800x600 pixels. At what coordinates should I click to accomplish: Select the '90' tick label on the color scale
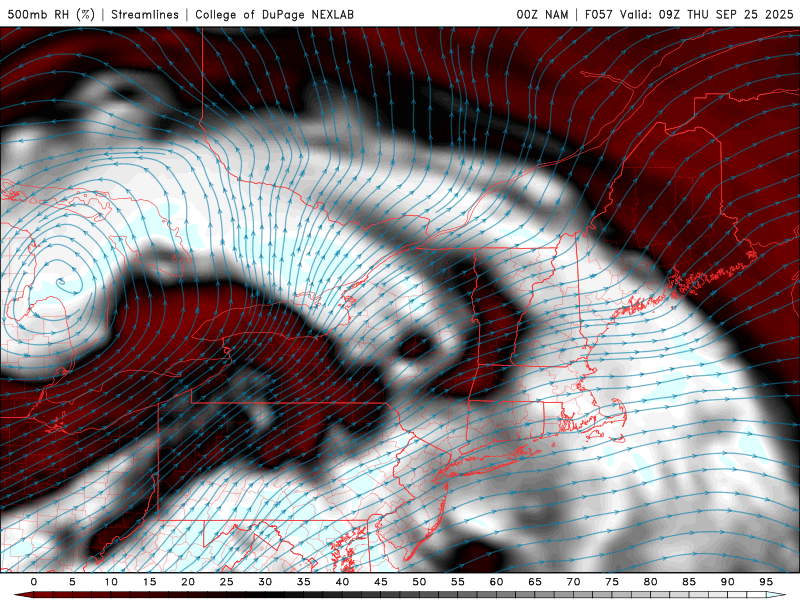click(x=727, y=582)
